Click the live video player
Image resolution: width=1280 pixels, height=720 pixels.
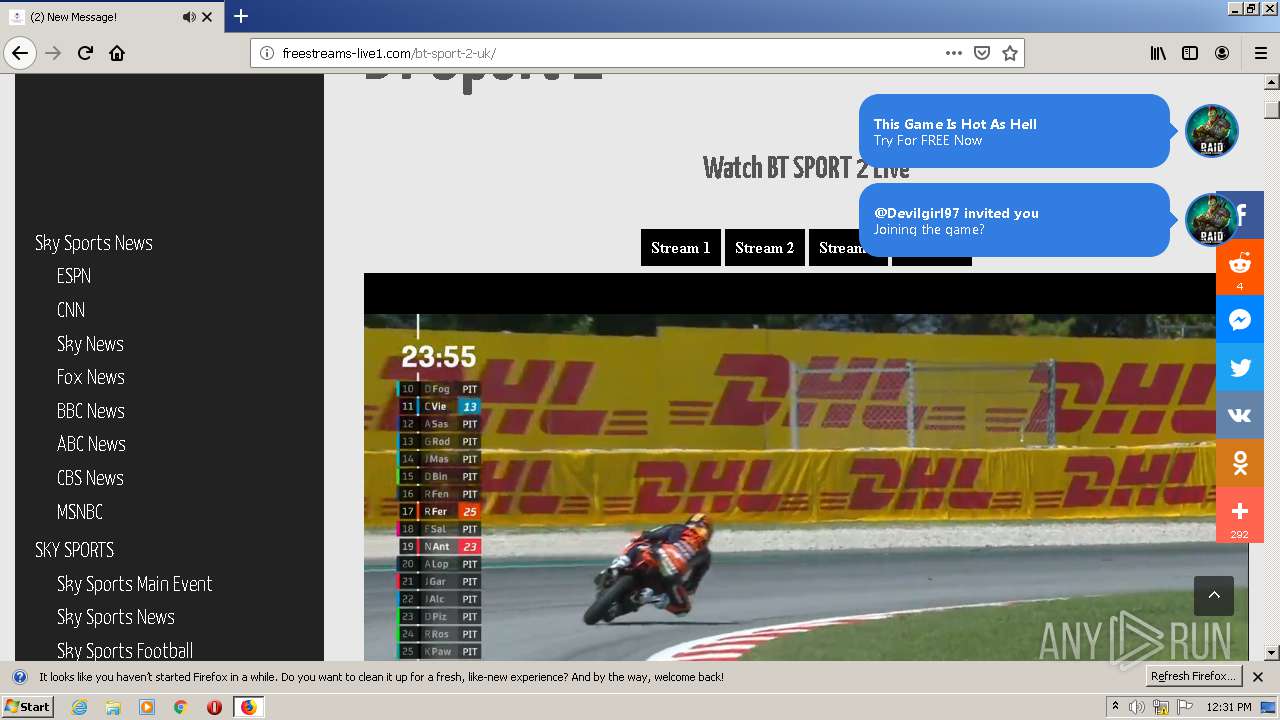pyautogui.click(x=806, y=467)
